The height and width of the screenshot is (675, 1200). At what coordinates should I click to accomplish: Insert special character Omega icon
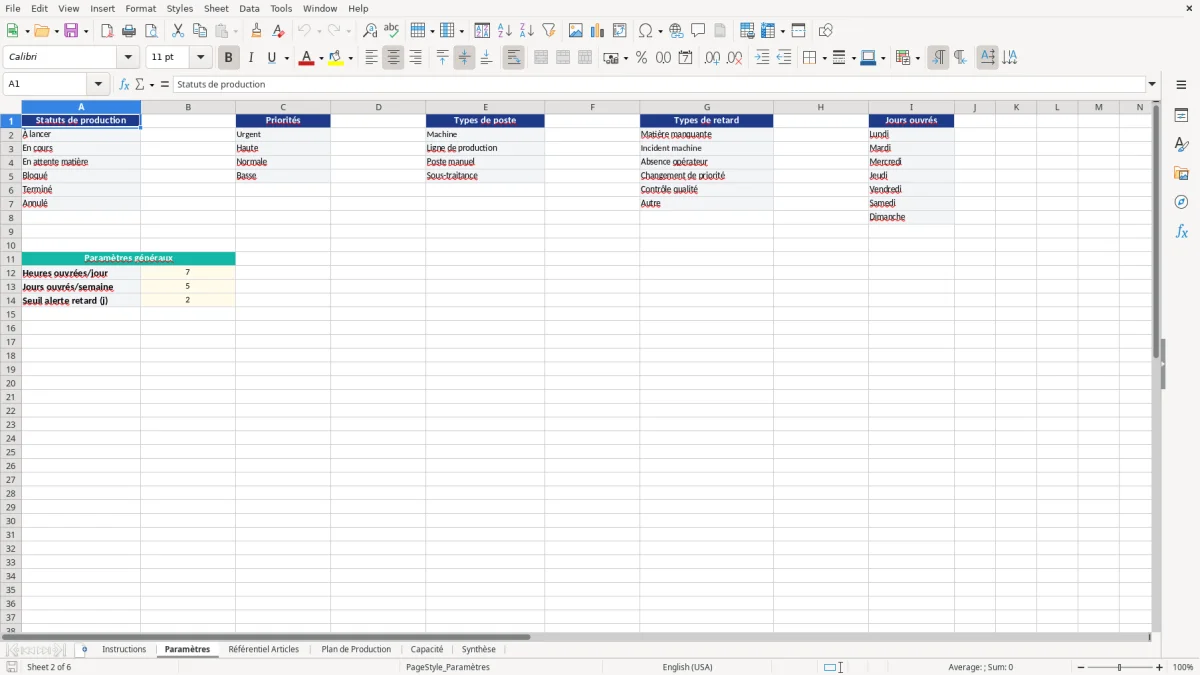[646, 31]
